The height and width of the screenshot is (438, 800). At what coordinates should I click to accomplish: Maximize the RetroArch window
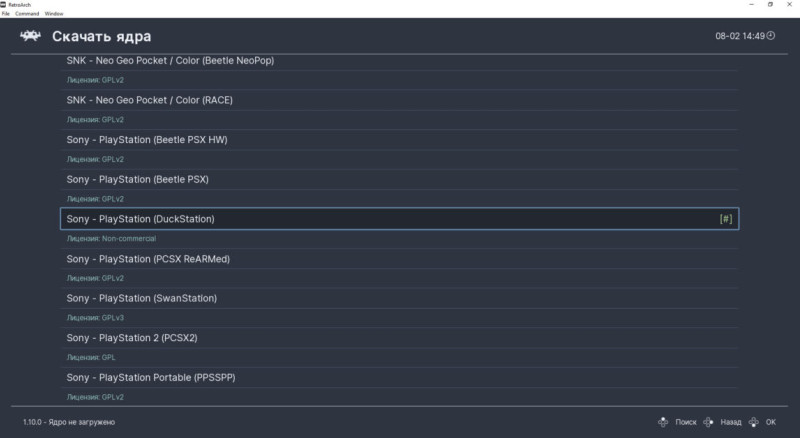click(x=770, y=4)
